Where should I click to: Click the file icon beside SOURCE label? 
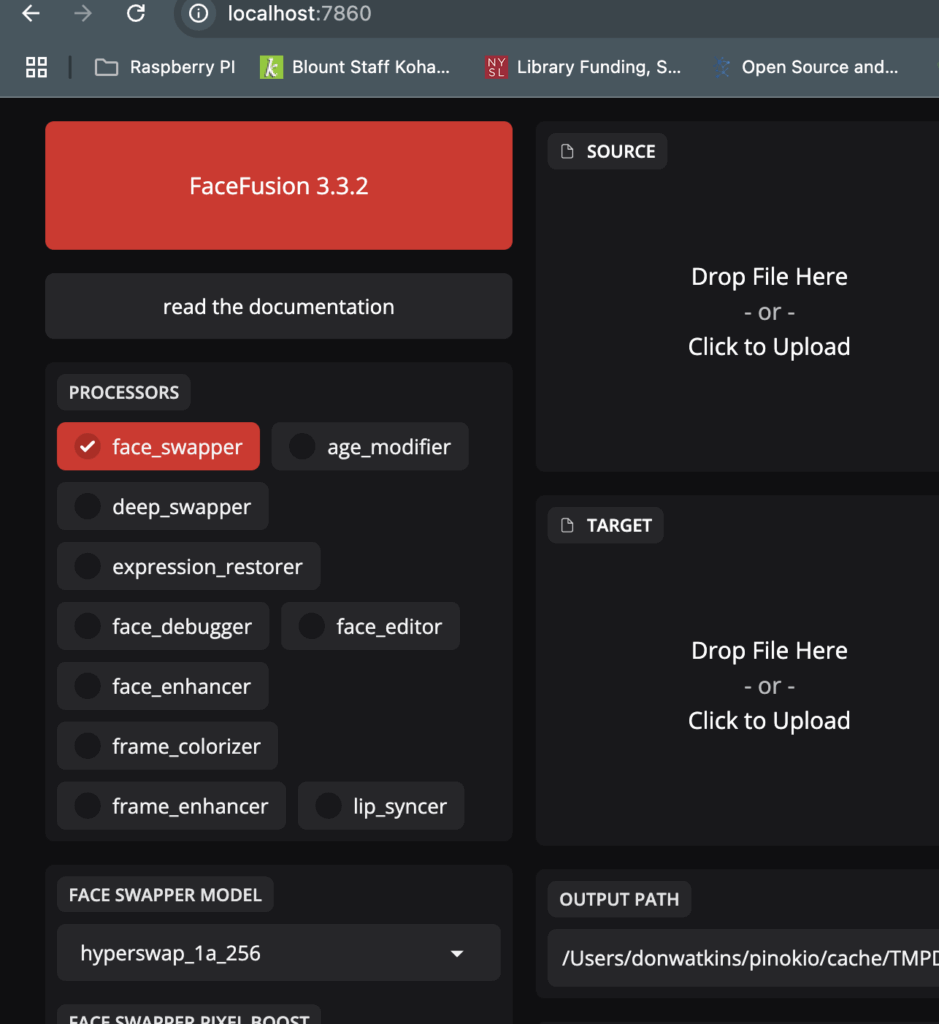pos(567,152)
